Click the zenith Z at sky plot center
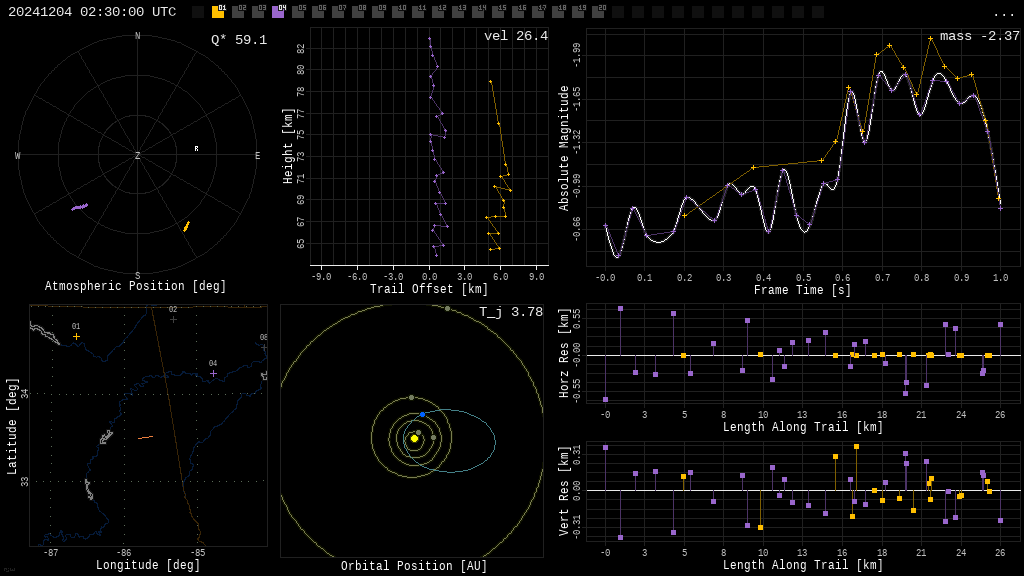The height and width of the screenshot is (576, 1024). click(x=138, y=156)
